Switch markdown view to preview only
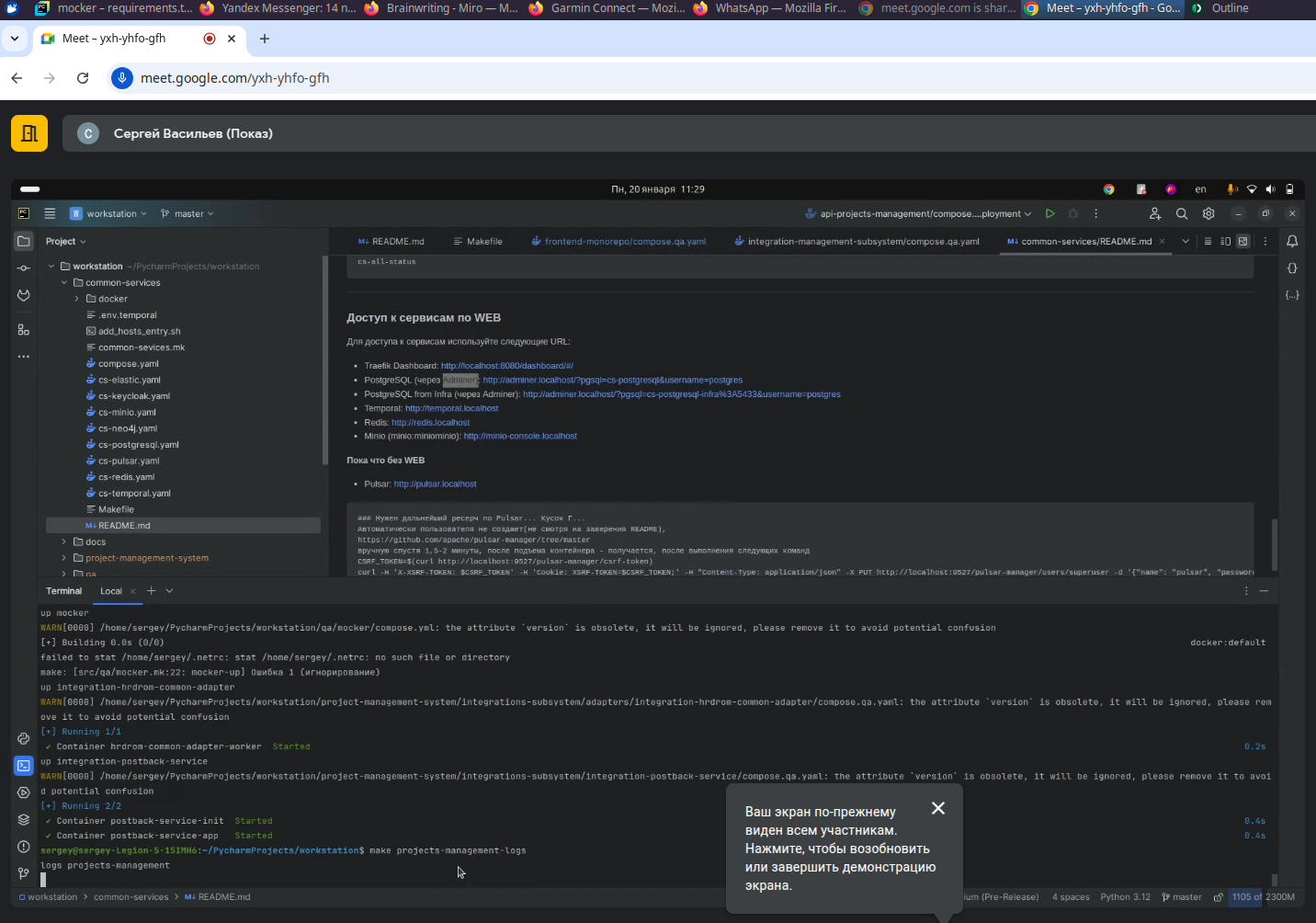Screen dimensions: 1316x923 click(x=1242, y=242)
